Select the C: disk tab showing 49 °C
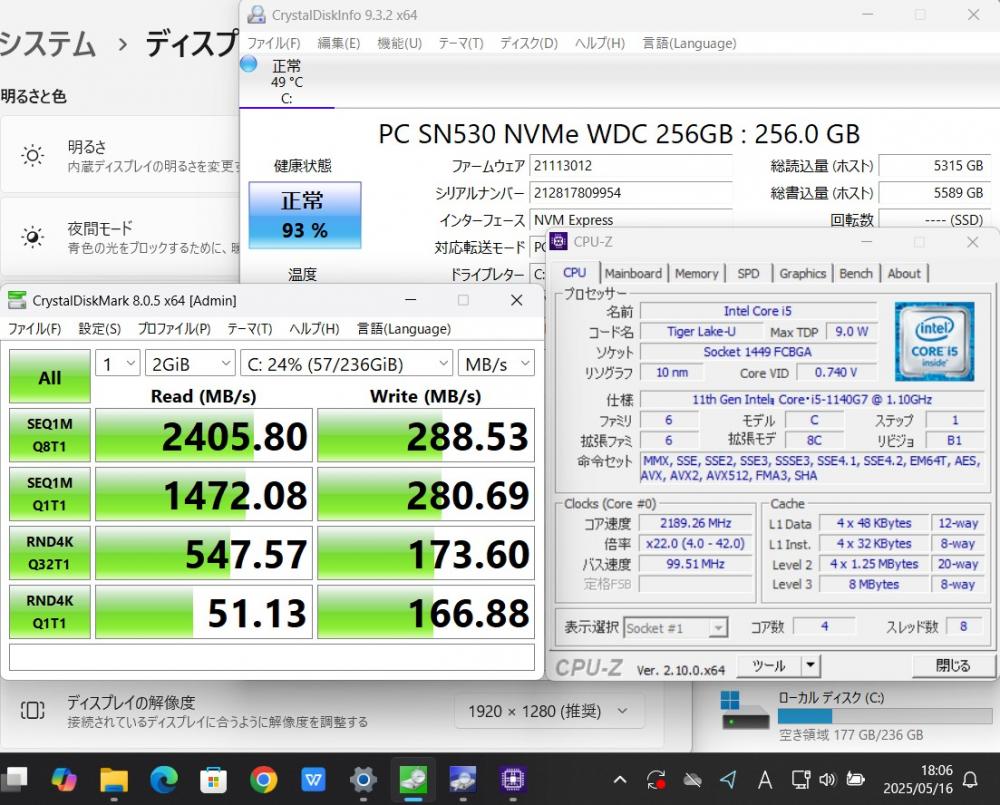This screenshot has width=1000, height=805. pyautogui.click(x=286, y=81)
